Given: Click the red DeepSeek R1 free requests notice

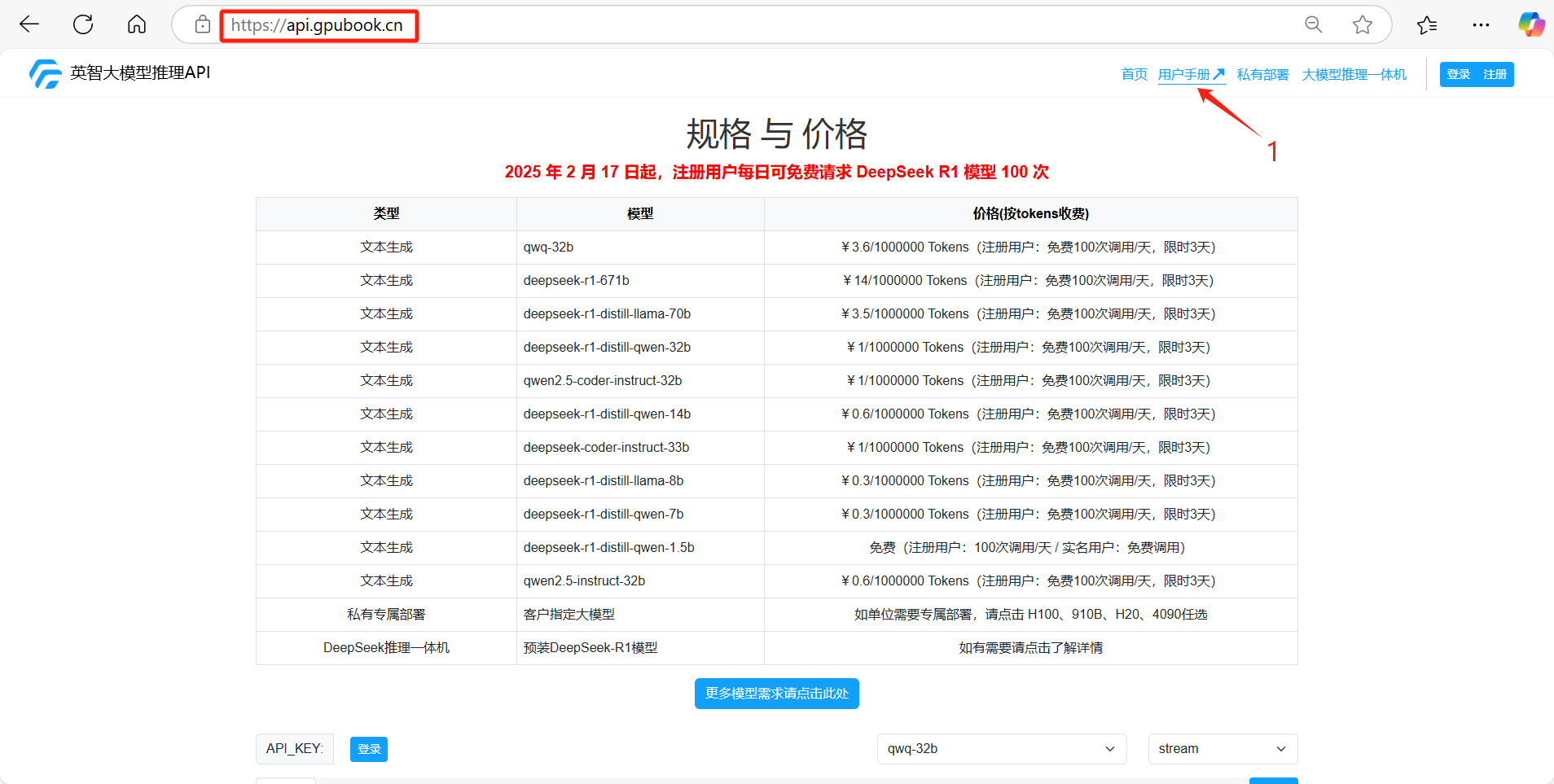Looking at the screenshot, I should click(777, 173).
